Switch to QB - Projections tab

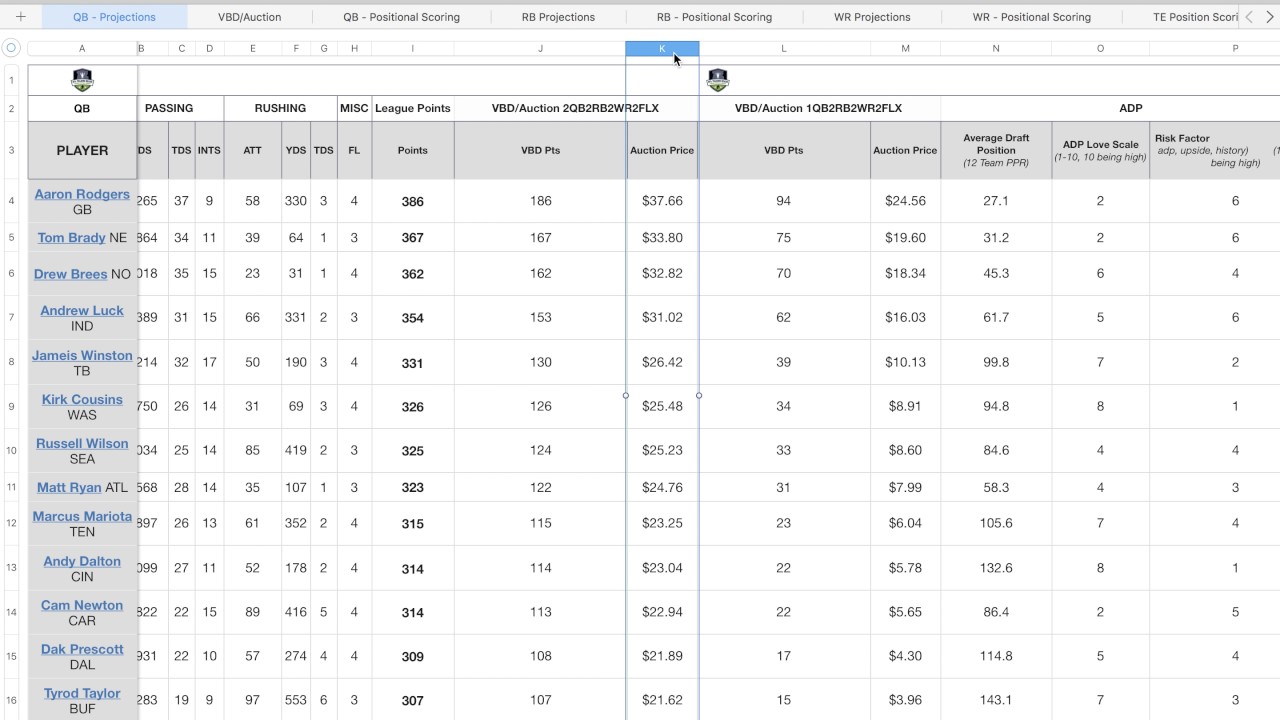[114, 17]
